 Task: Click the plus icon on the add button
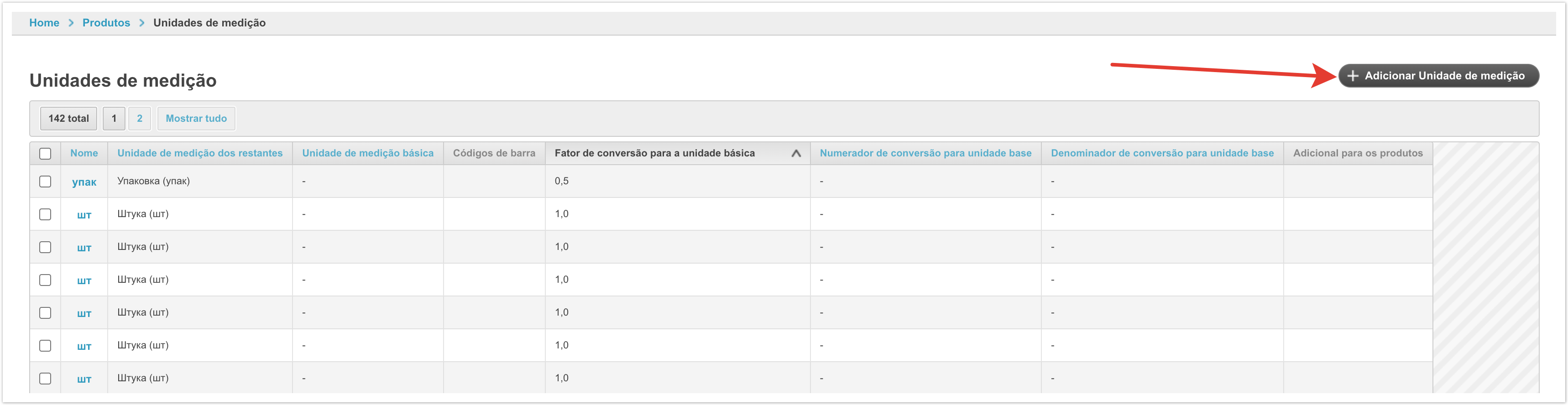coord(1352,76)
